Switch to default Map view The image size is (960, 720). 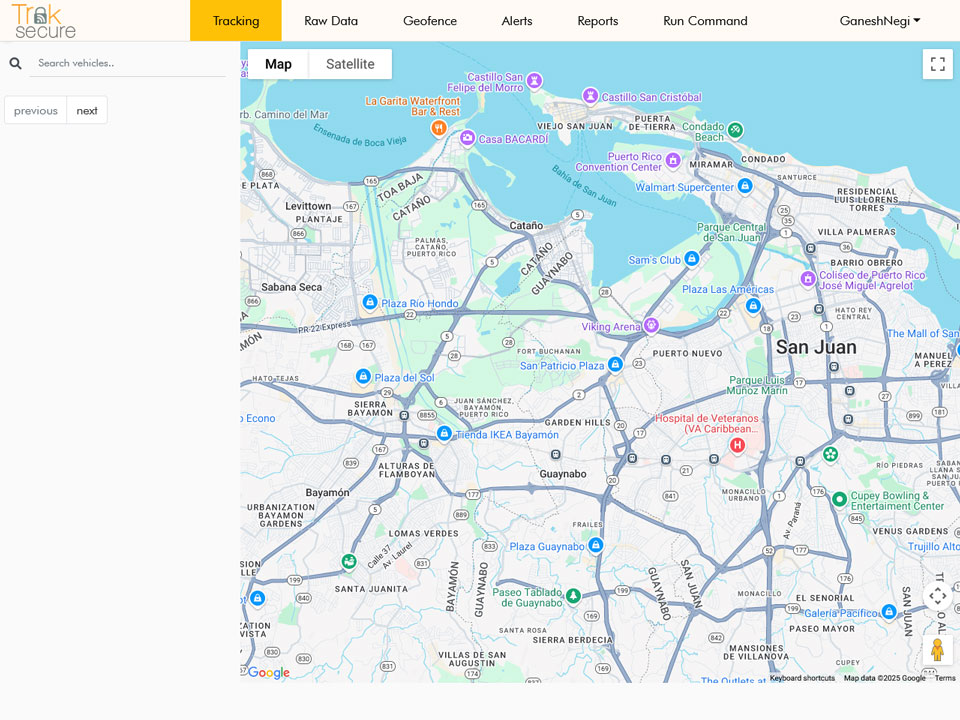coord(278,64)
